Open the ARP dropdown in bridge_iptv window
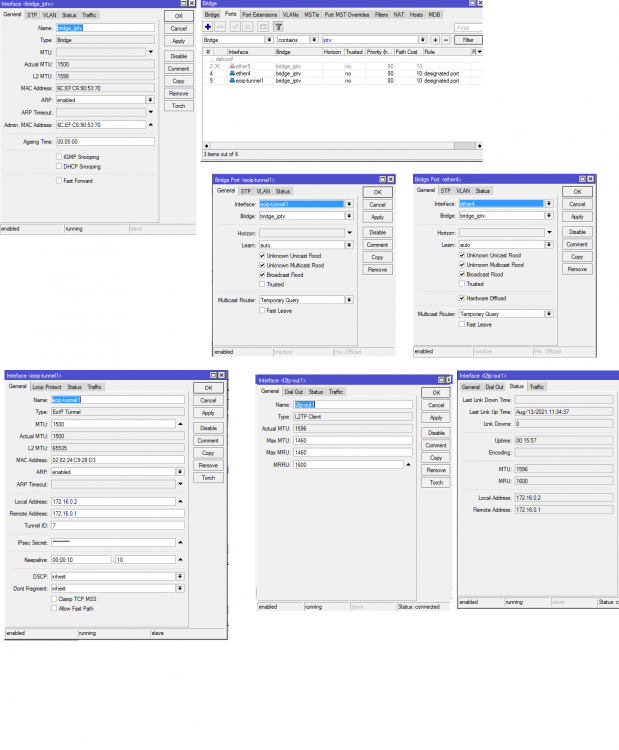Image resolution: width=619 pixels, height=750 pixels. [x=150, y=100]
